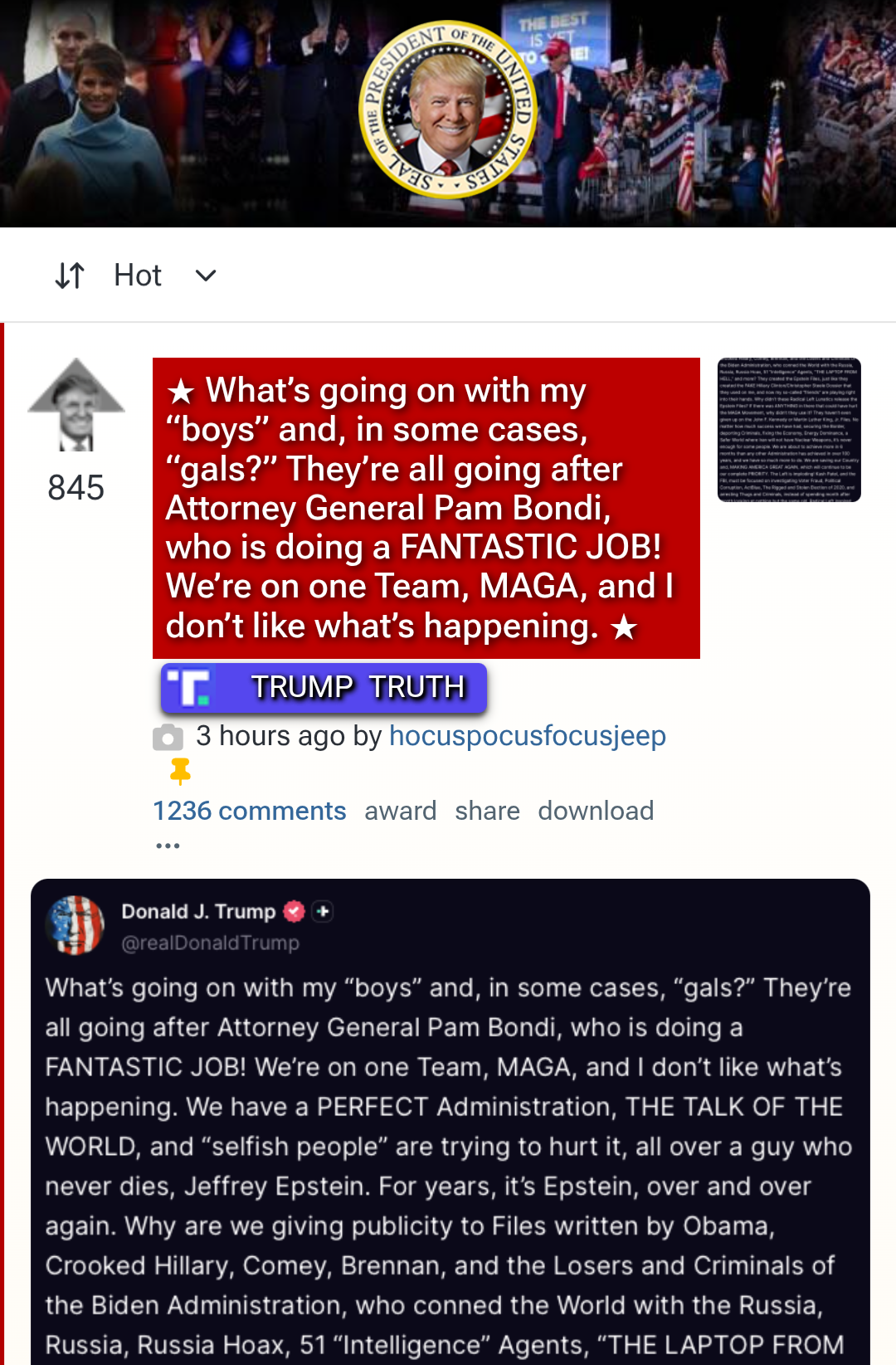Visit hocuspocusfocusjeep user profile

pyautogui.click(x=528, y=736)
